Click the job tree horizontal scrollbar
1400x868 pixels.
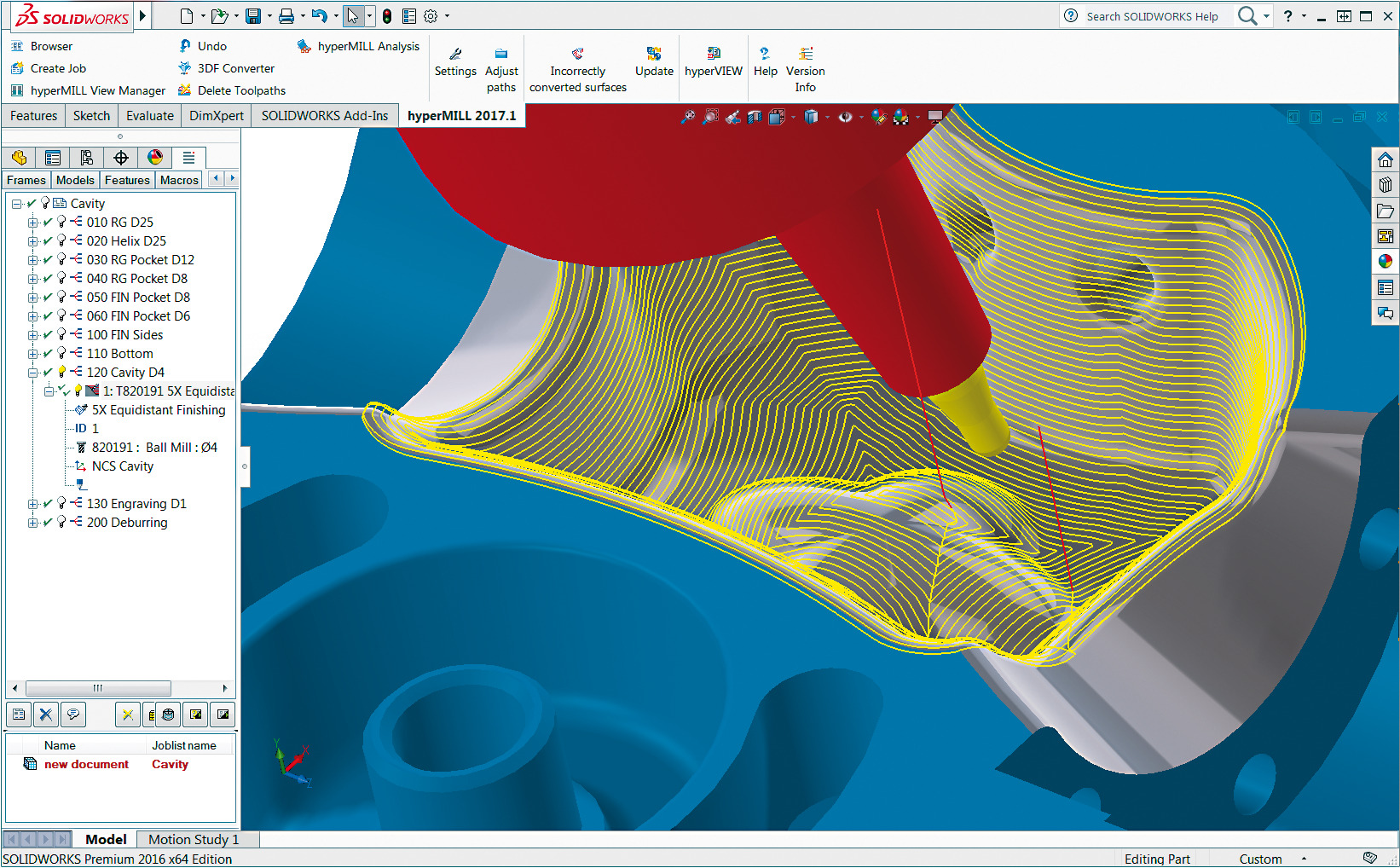click(x=98, y=688)
